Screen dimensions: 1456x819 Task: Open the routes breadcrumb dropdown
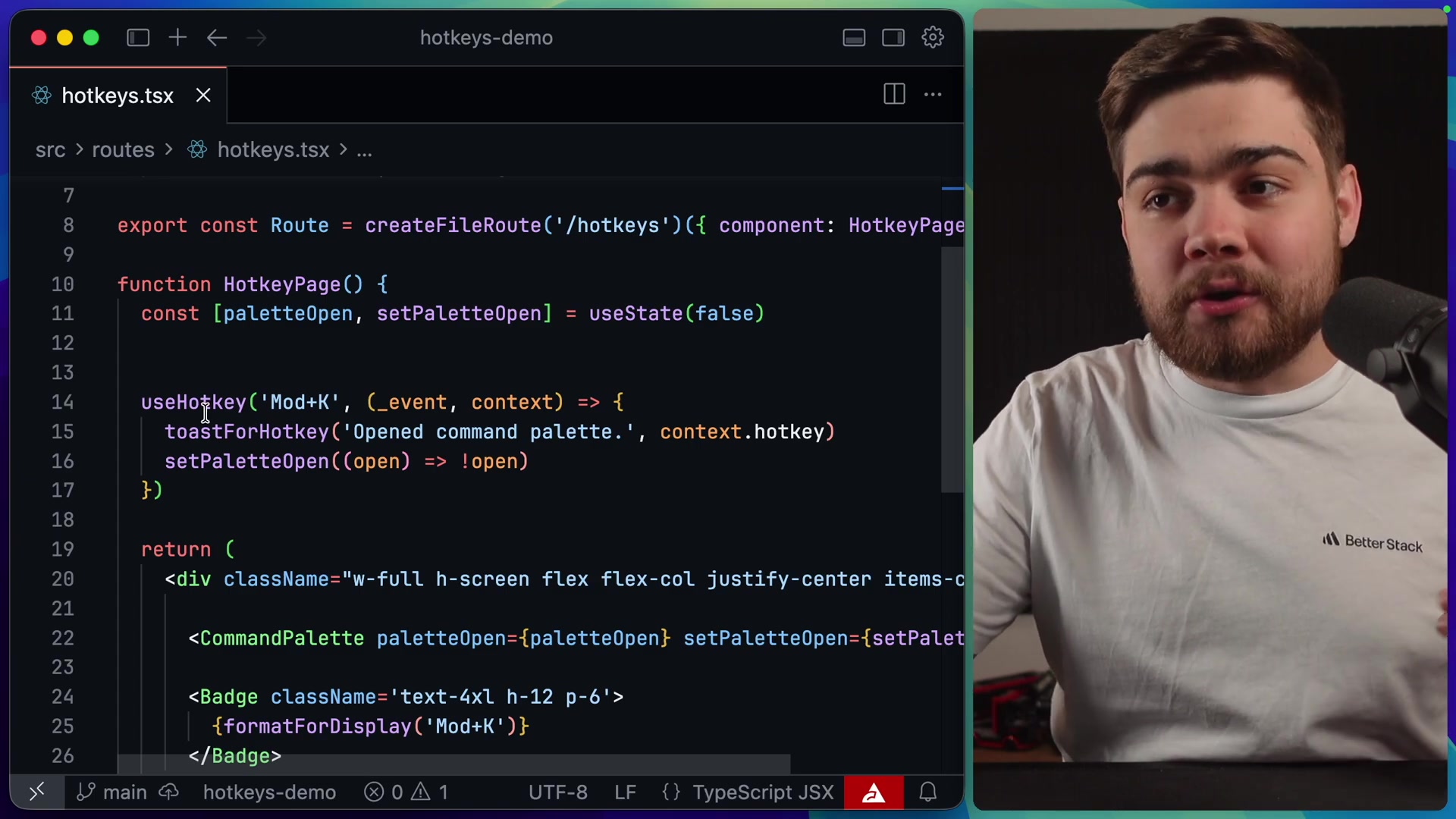(122, 149)
